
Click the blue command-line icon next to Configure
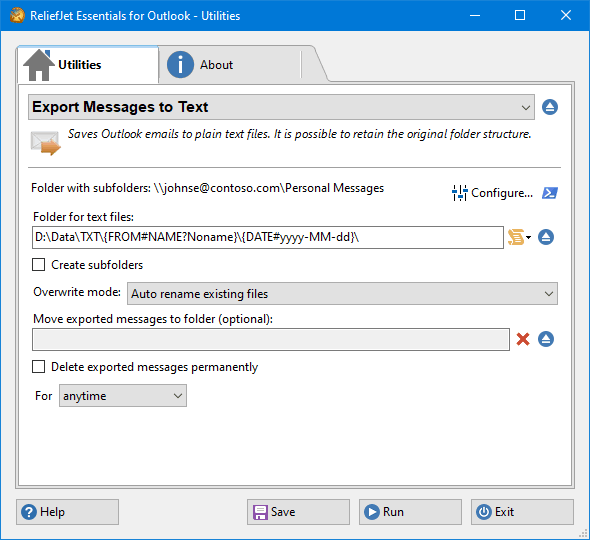pyautogui.click(x=550, y=193)
